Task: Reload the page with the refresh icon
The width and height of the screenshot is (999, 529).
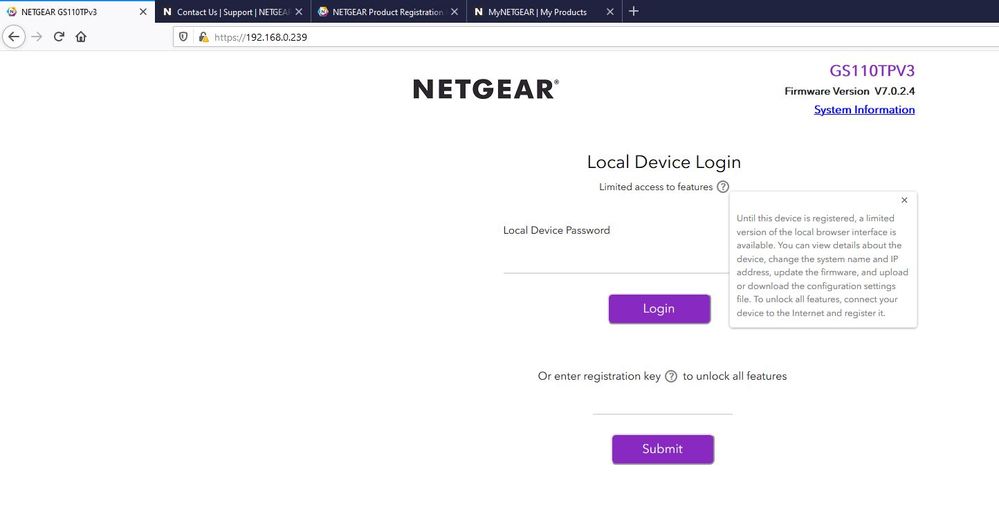Action: point(59,37)
